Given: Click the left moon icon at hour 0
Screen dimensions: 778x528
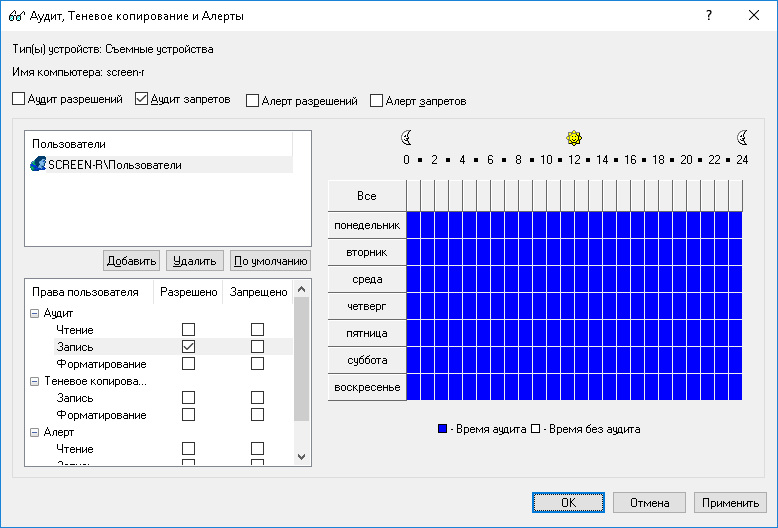Looking at the screenshot, I should [x=407, y=138].
